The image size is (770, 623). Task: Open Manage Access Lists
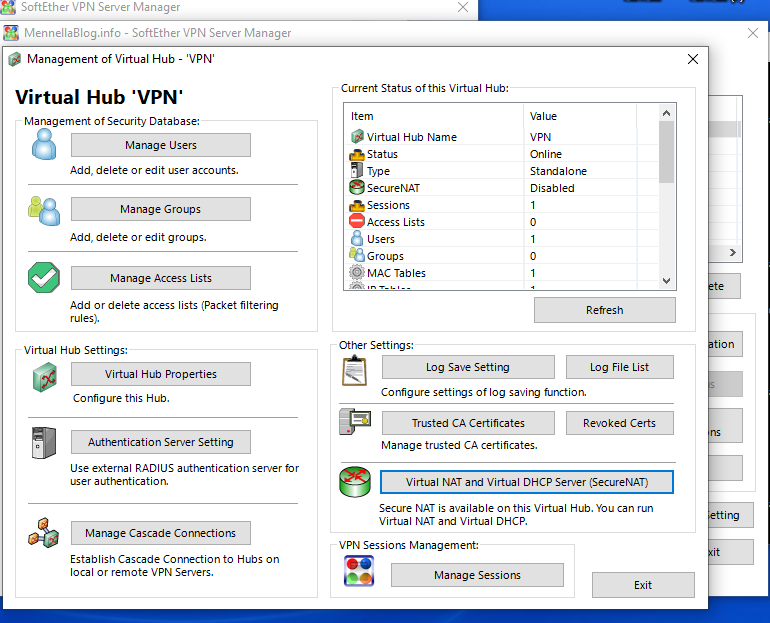tap(161, 278)
